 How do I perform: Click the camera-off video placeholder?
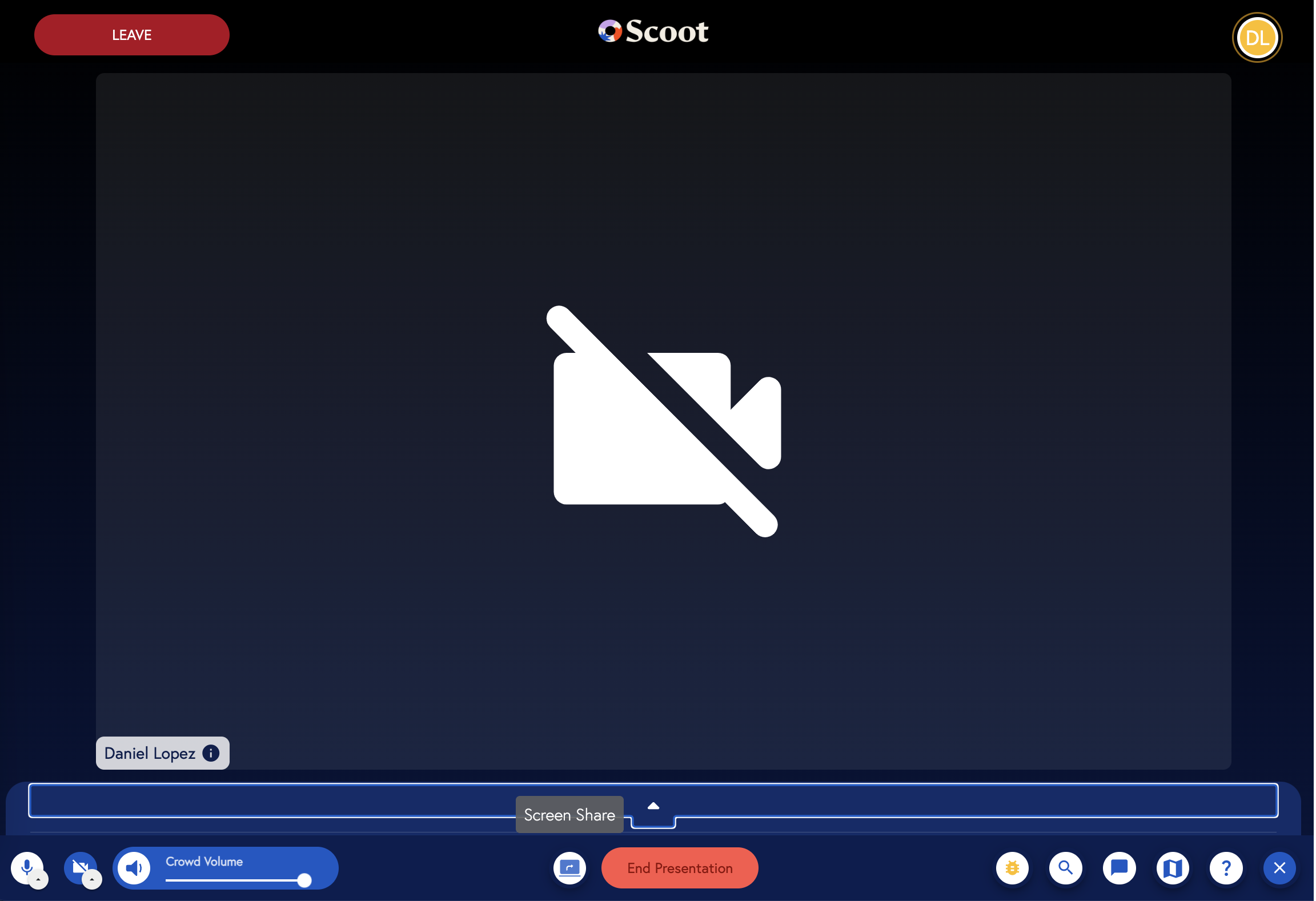[663, 421]
